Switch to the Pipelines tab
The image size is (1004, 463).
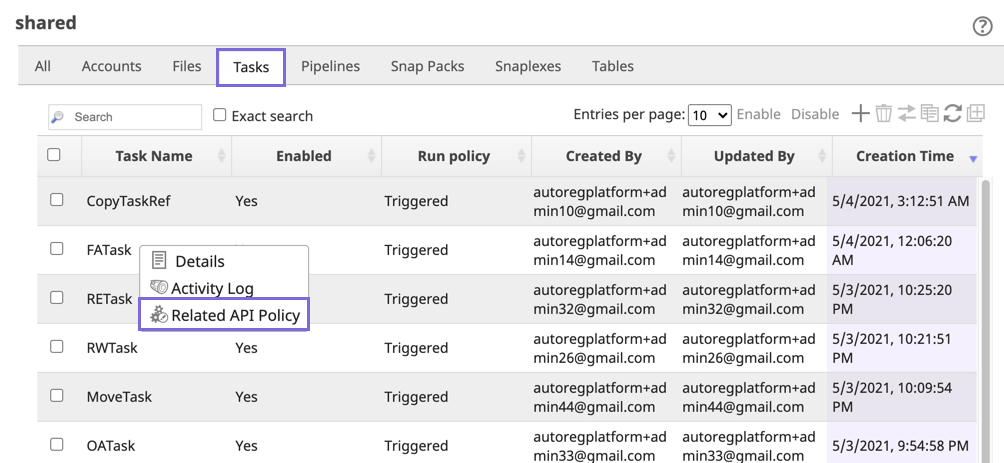click(x=330, y=66)
